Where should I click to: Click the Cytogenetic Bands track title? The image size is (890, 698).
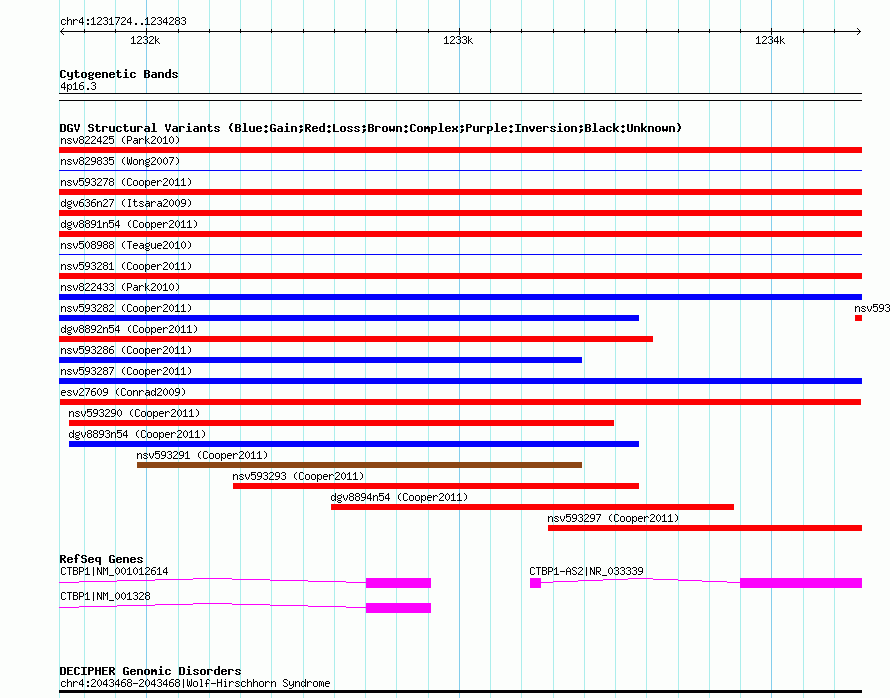click(x=119, y=74)
